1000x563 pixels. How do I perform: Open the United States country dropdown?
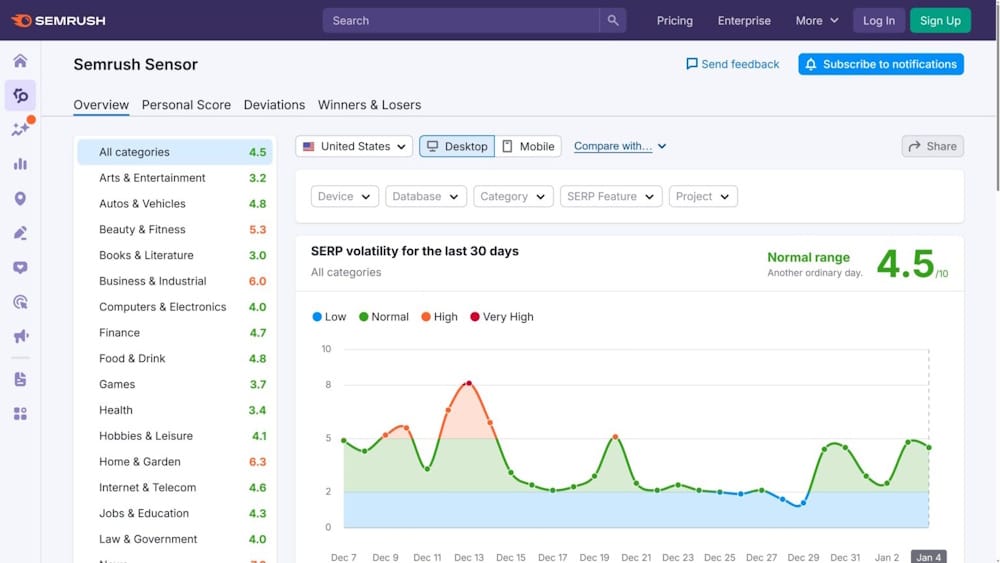pyautogui.click(x=354, y=147)
